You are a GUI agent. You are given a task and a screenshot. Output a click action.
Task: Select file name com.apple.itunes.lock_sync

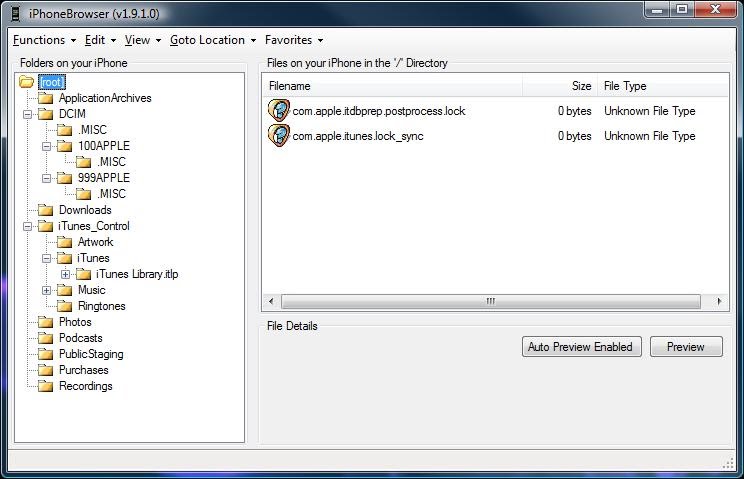click(358, 136)
